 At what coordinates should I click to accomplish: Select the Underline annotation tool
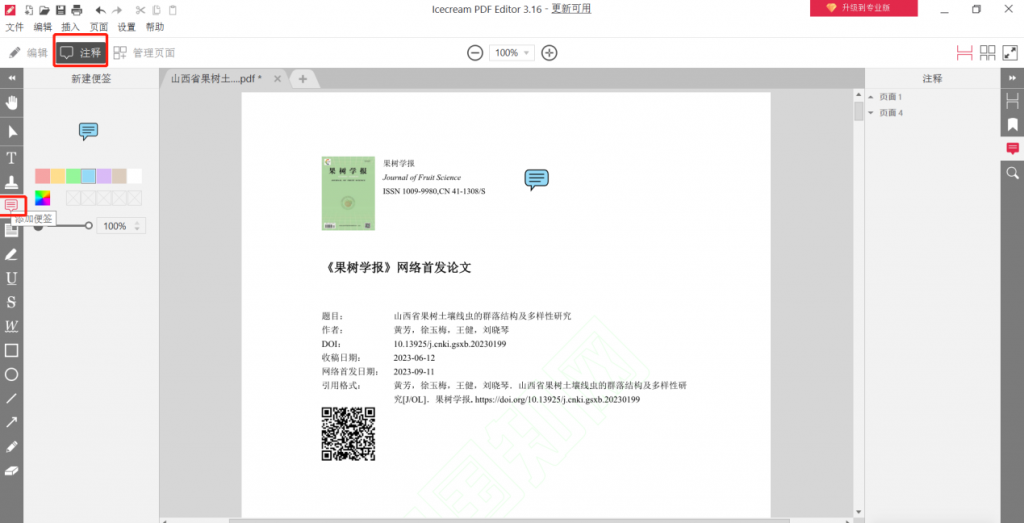coord(12,277)
